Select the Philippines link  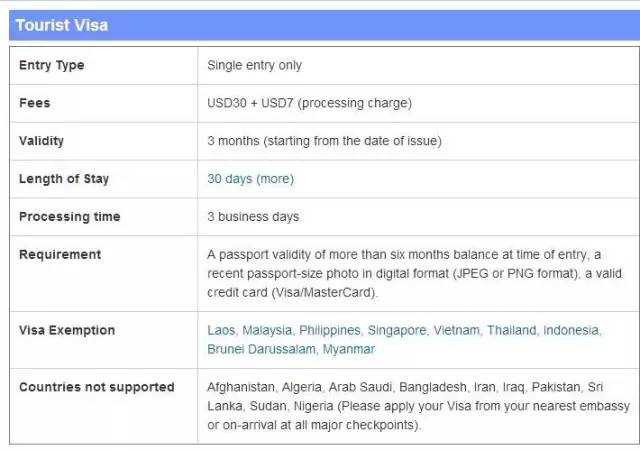330,330
